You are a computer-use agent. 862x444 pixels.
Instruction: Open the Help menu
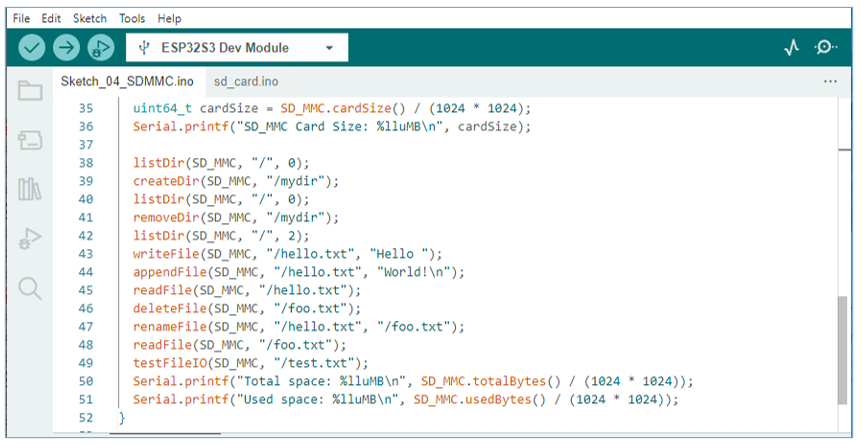(169, 19)
